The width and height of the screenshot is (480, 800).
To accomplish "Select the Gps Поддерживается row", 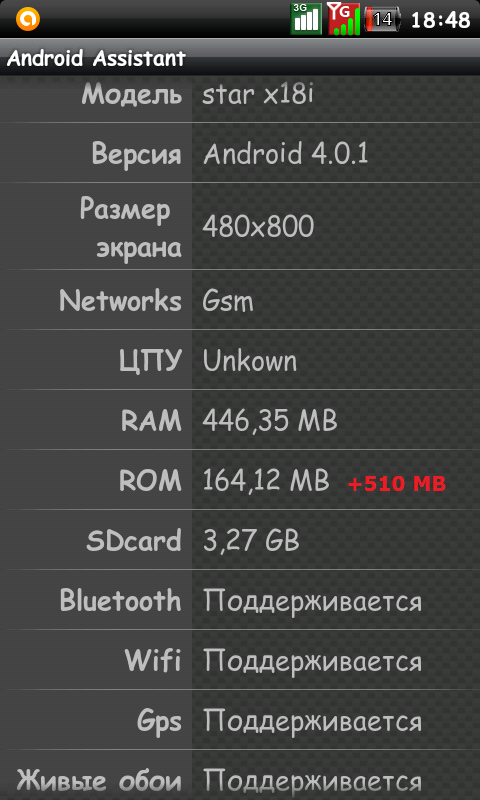I will (x=240, y=720).
